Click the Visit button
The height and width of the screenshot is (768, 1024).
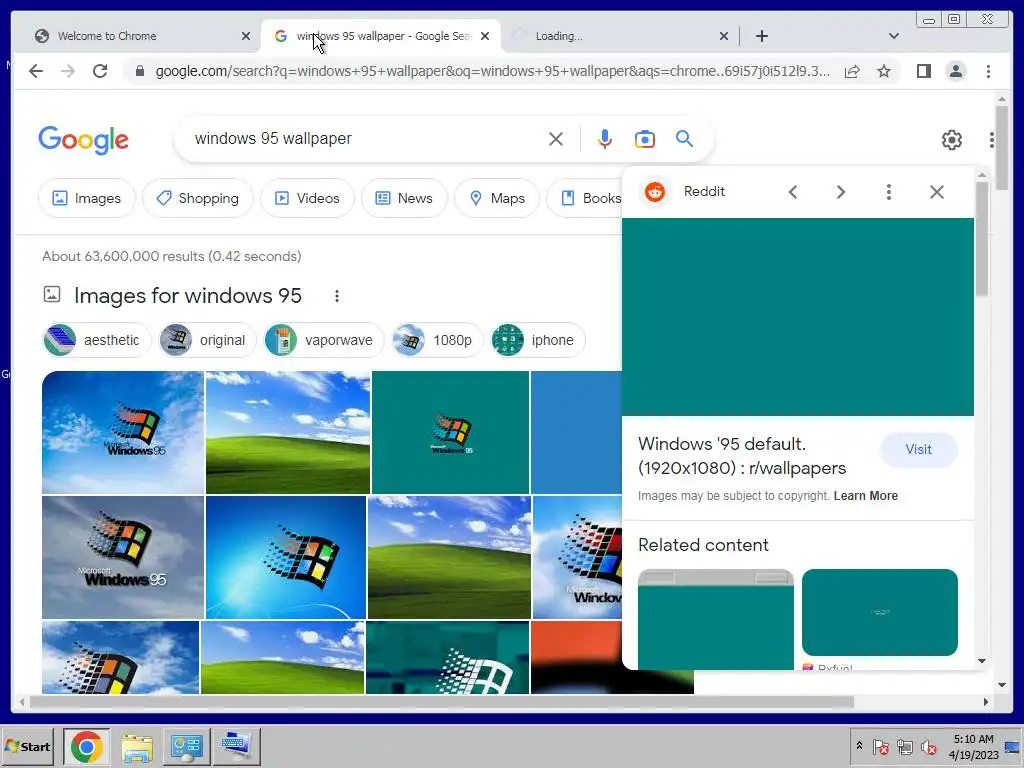click(x=918, y=449)
